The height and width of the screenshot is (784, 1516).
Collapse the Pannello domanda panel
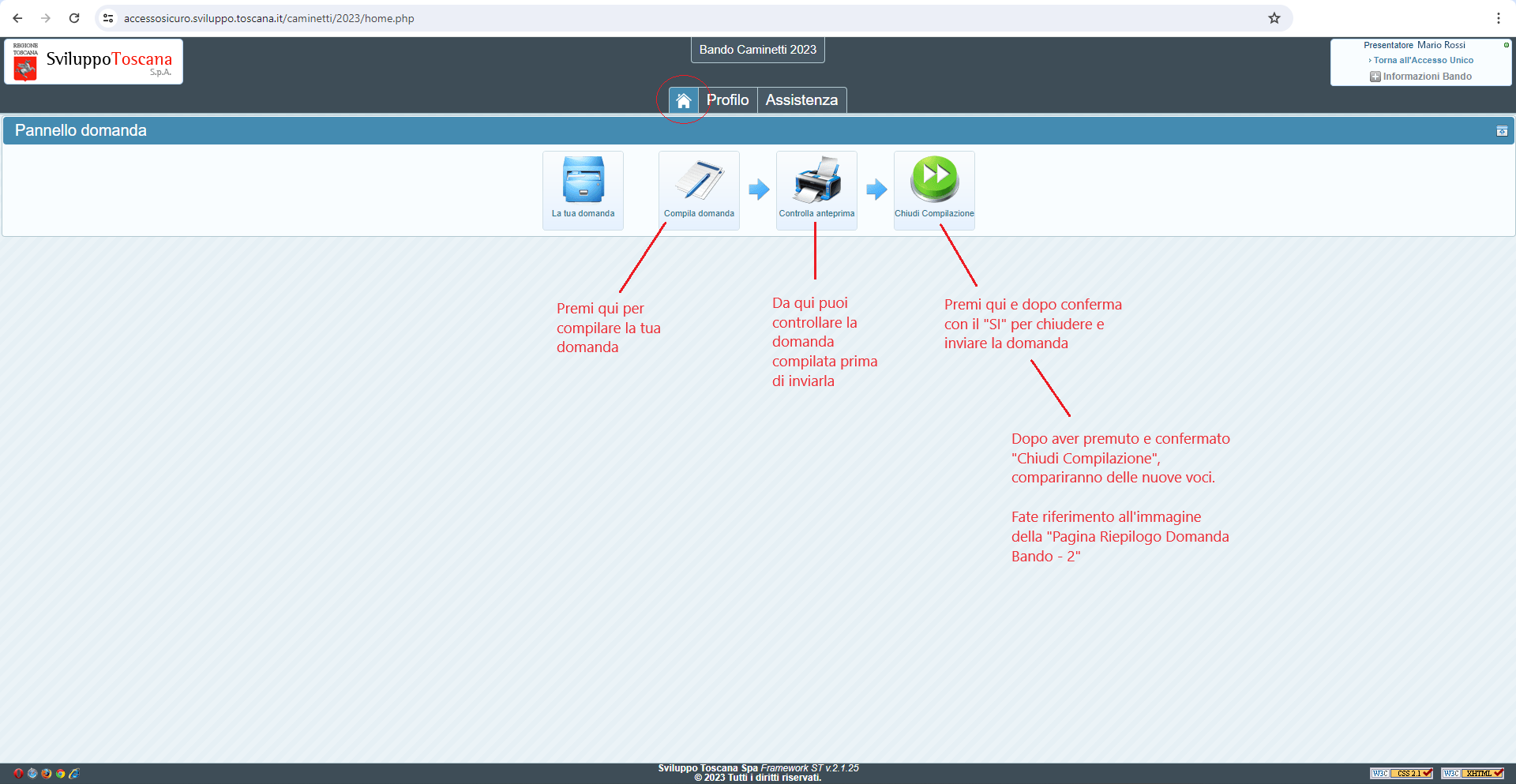pyautogui.click(x=1501, y=131)
